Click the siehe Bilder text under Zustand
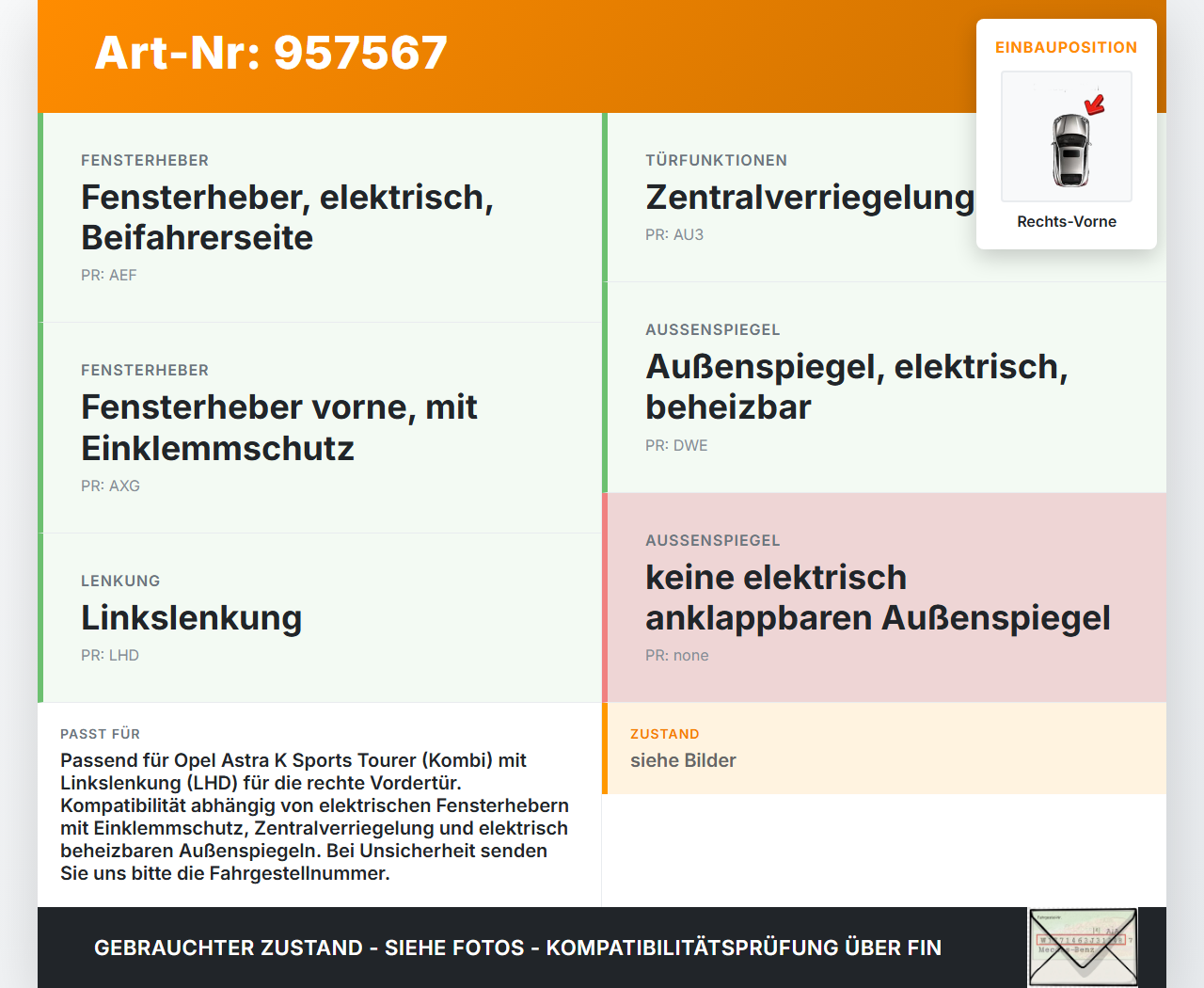This screenshot has width=1204, height=988. pos(683,760)
